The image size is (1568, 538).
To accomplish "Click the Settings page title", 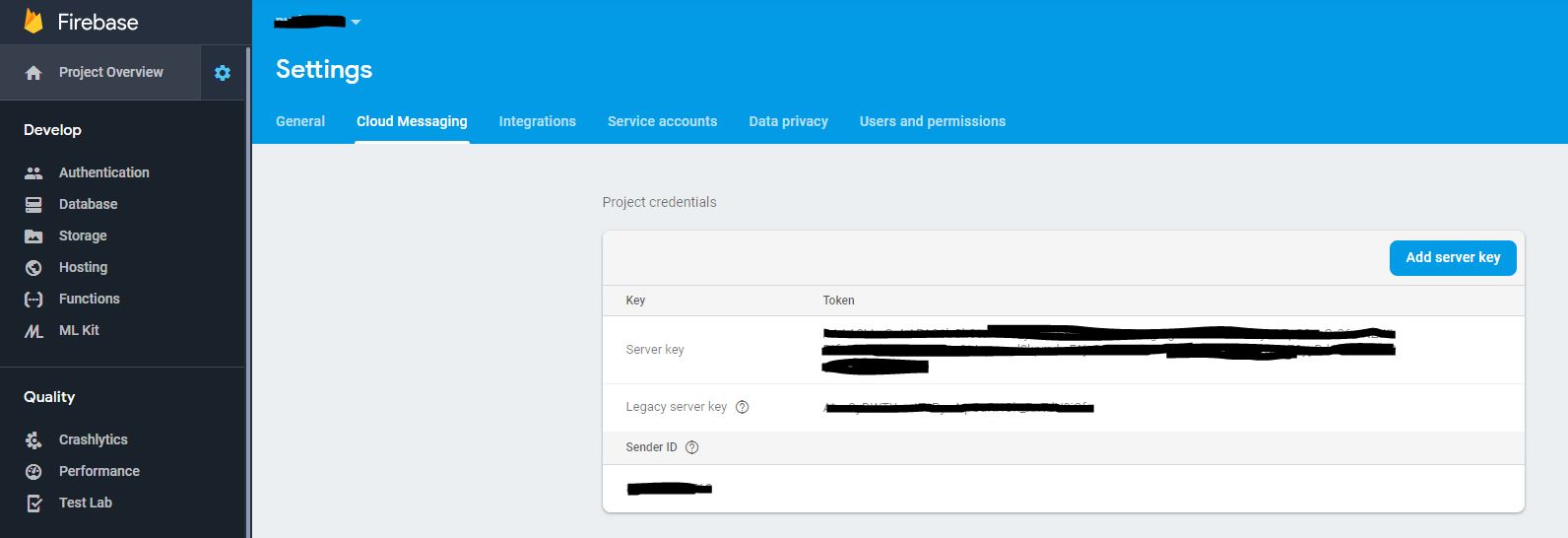I will (324, 69).
